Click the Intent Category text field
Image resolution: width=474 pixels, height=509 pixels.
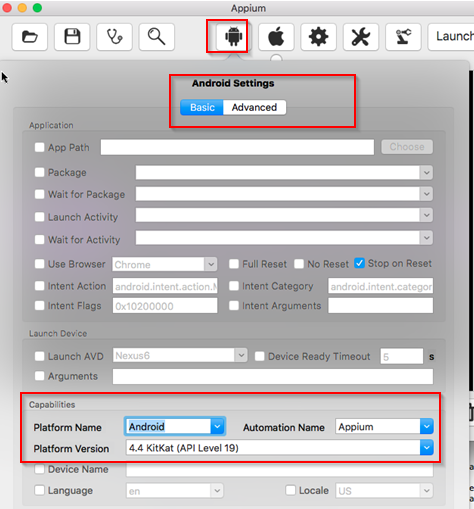tap(381, 286)
